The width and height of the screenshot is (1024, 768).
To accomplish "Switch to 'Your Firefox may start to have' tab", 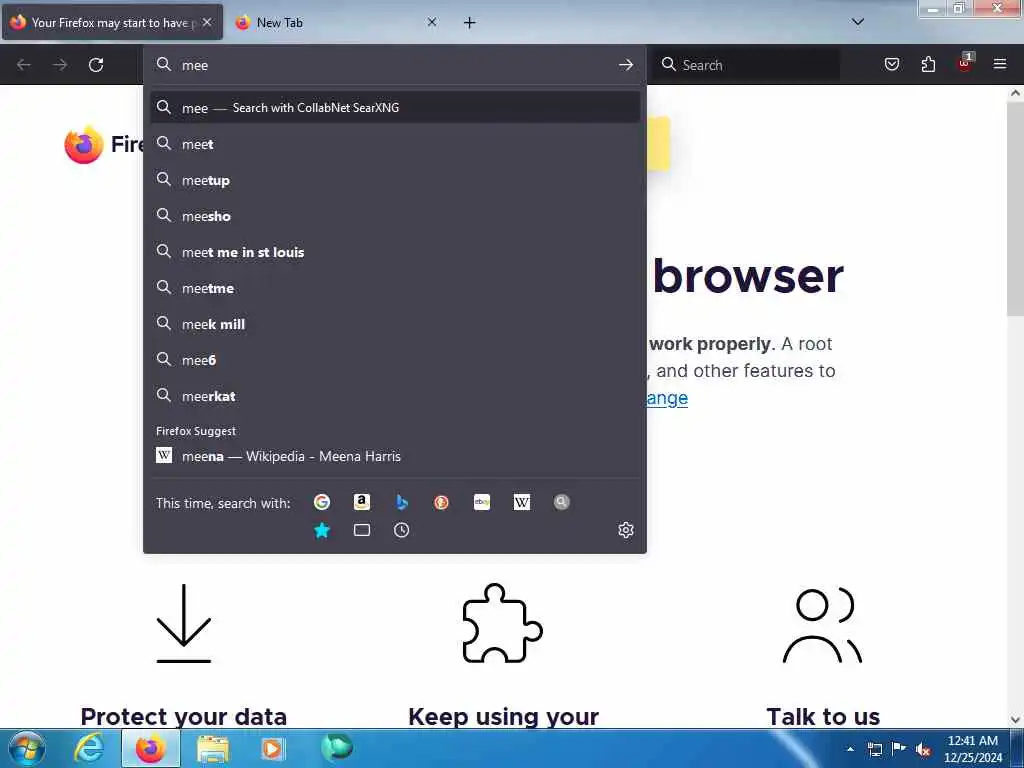I will tap(112, 22).
